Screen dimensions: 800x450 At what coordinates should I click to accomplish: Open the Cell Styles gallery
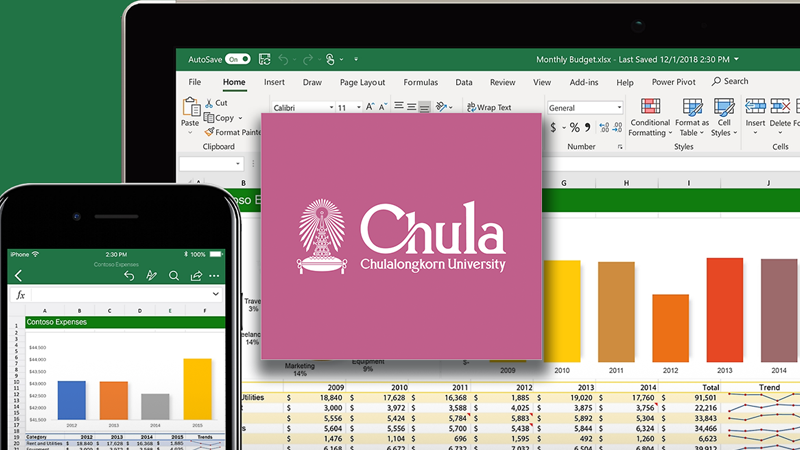(x=724, y=117)
